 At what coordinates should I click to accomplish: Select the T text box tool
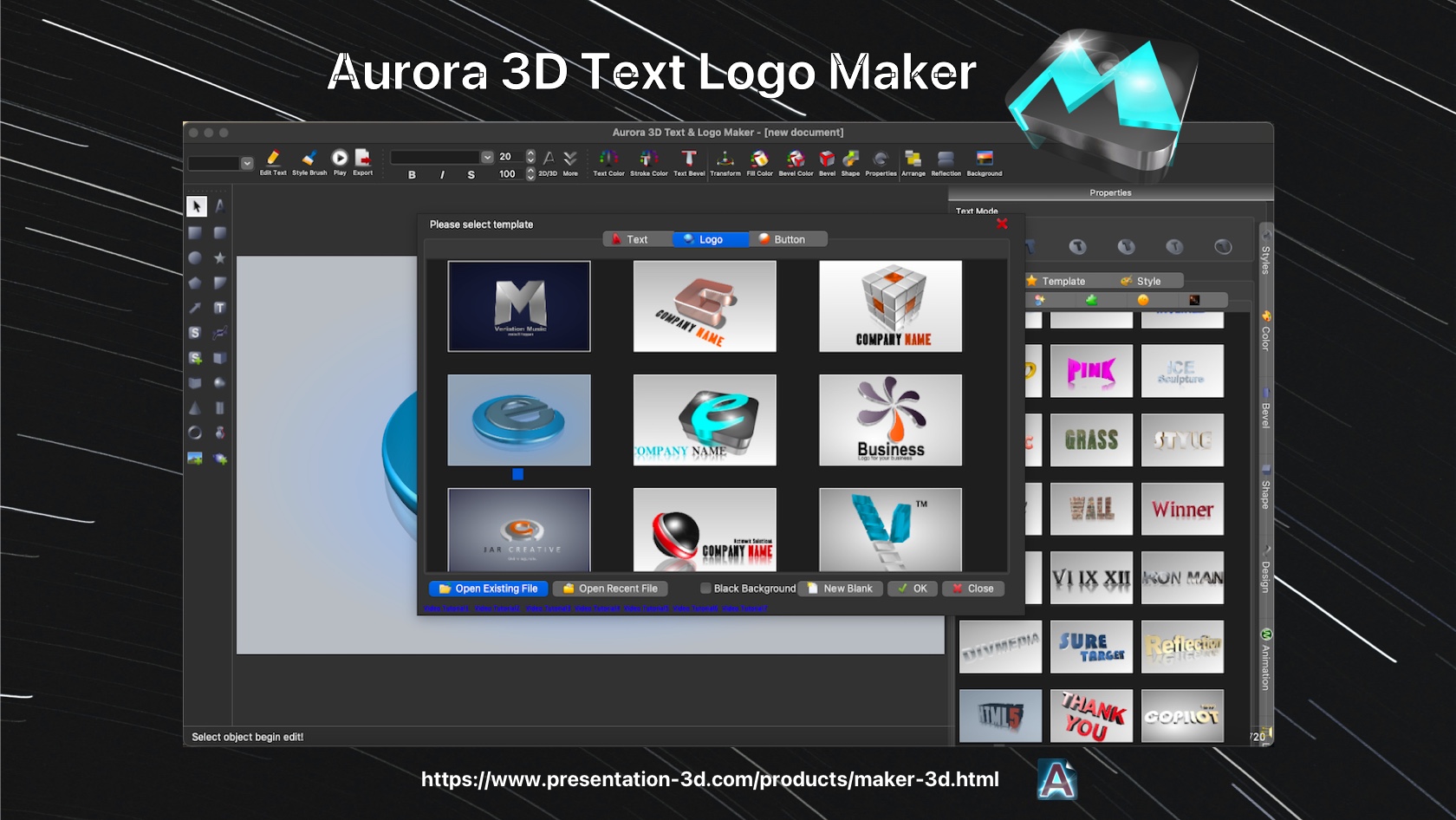[220, 308]
